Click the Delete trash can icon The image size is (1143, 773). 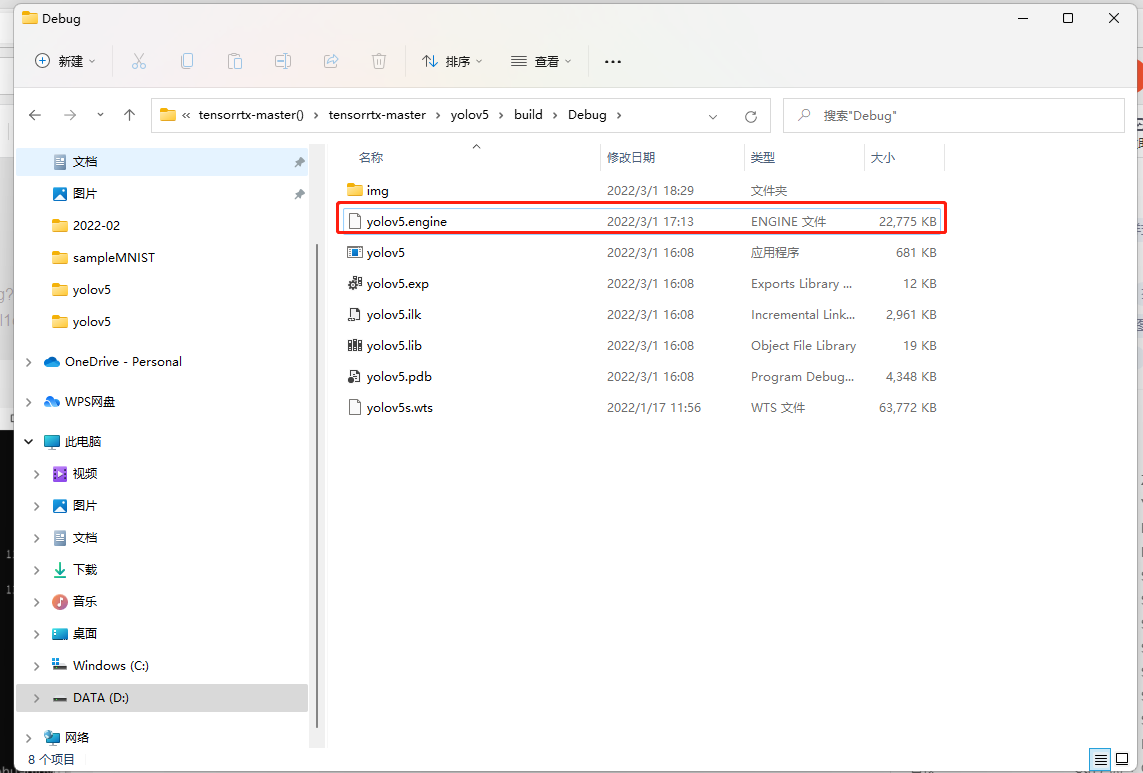tap(379, 61)
